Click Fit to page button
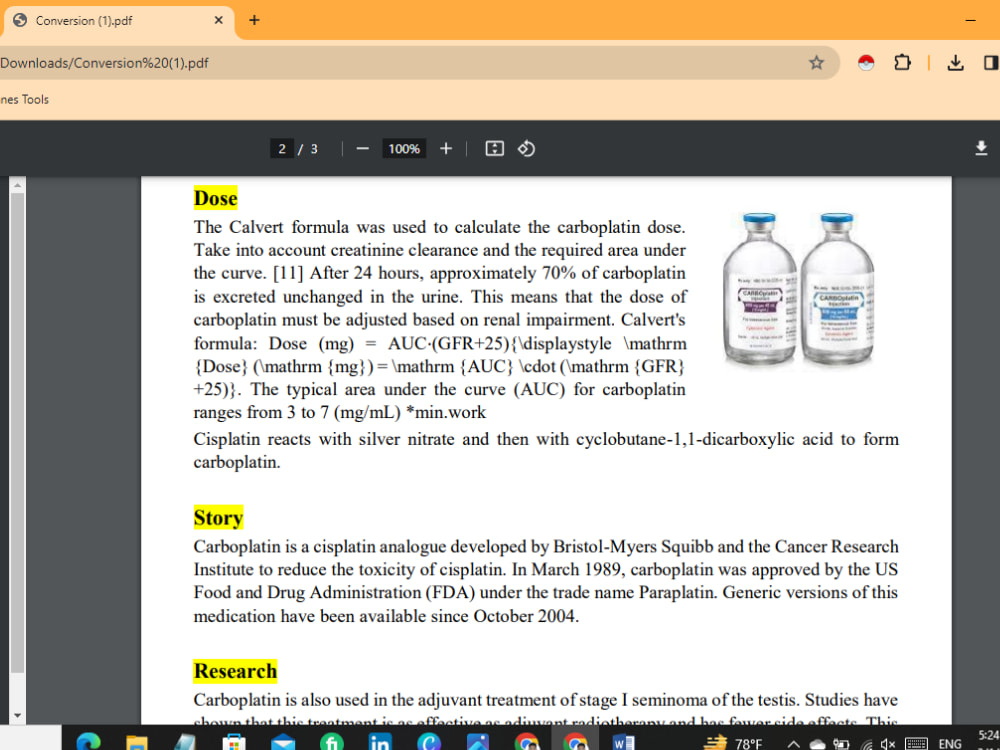The width and height of the screenshot is (1000, 750). coord(494,149)
